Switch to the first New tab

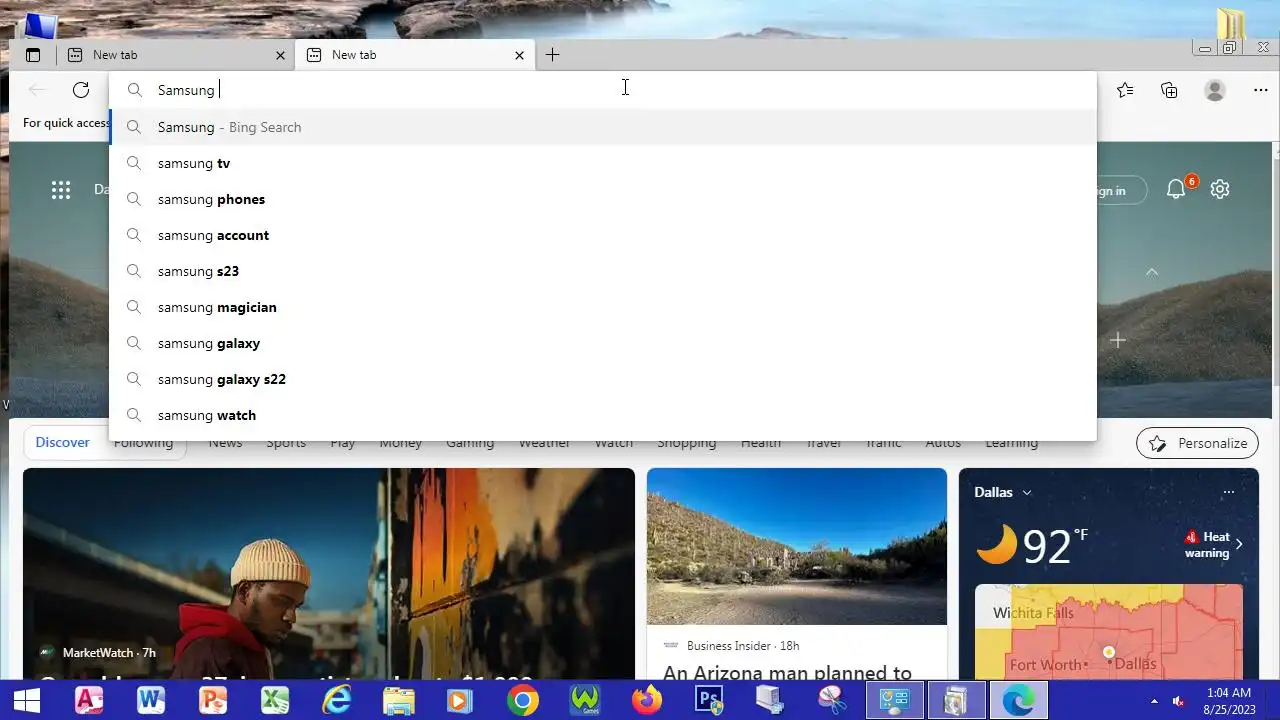[176, 55]
